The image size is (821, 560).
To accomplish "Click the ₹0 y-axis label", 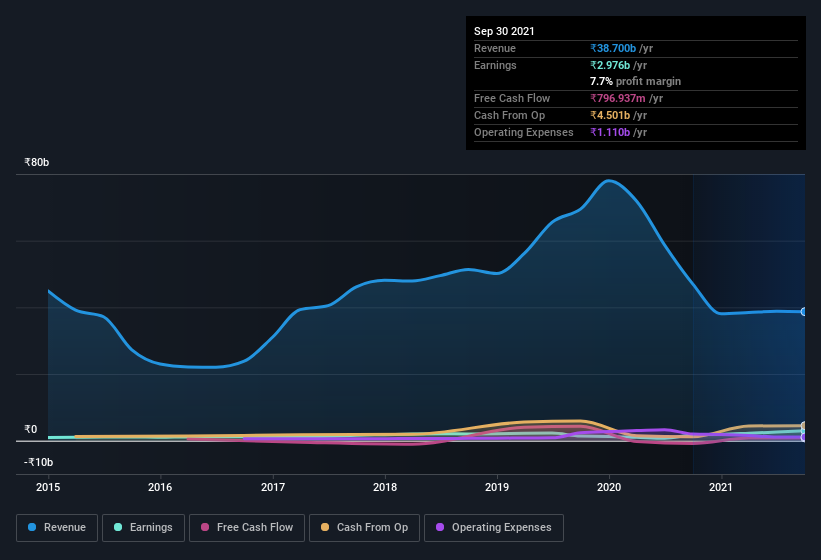I will click(31, 429).
